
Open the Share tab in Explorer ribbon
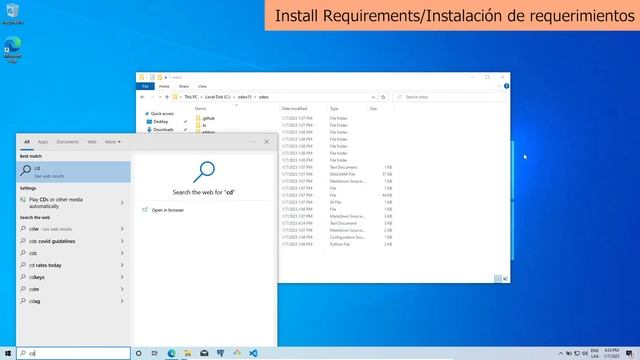(184, 87)
